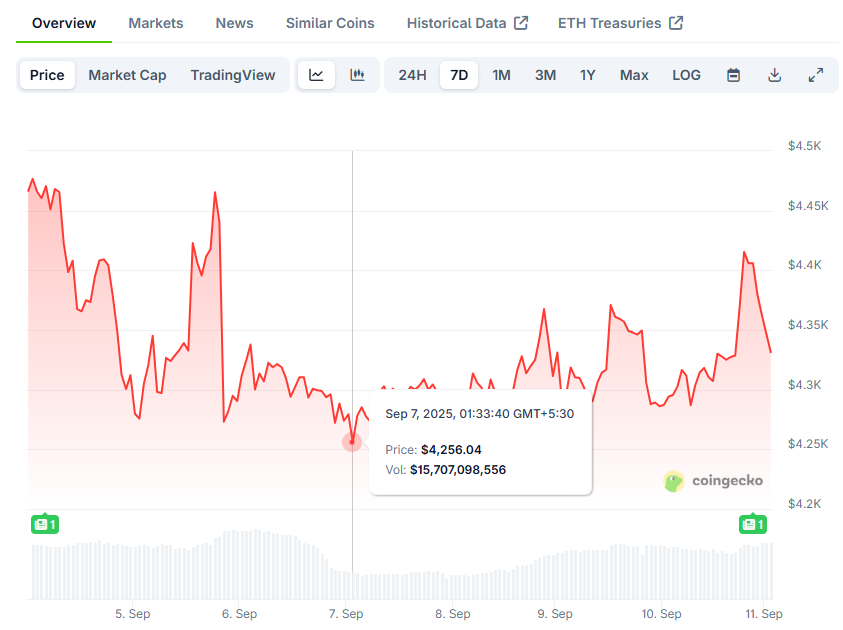Switch chart to Market Cap

[127, 75]
